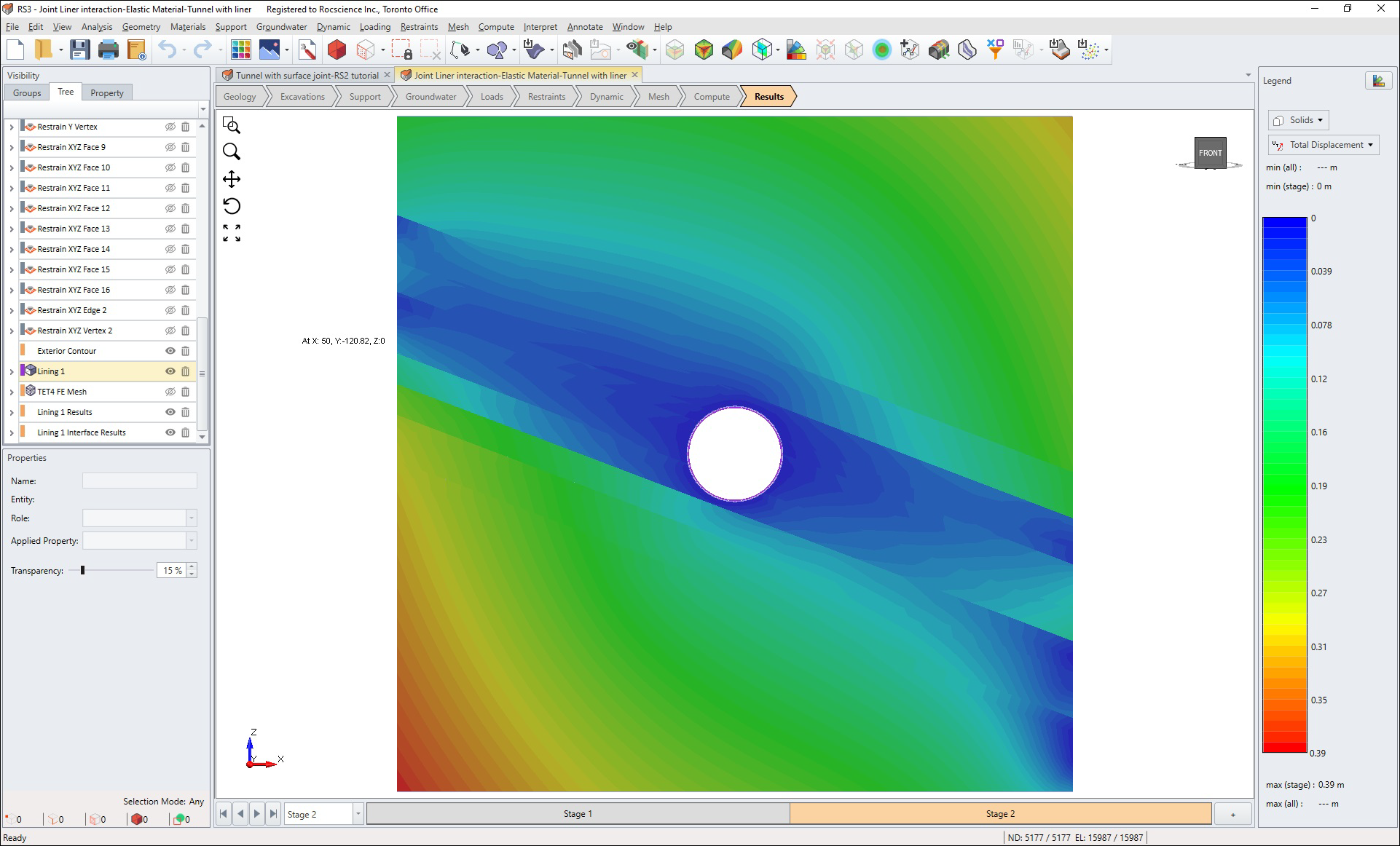Select the Restraints workflow stage icon

pyautogui.click(x=547, y=96)
